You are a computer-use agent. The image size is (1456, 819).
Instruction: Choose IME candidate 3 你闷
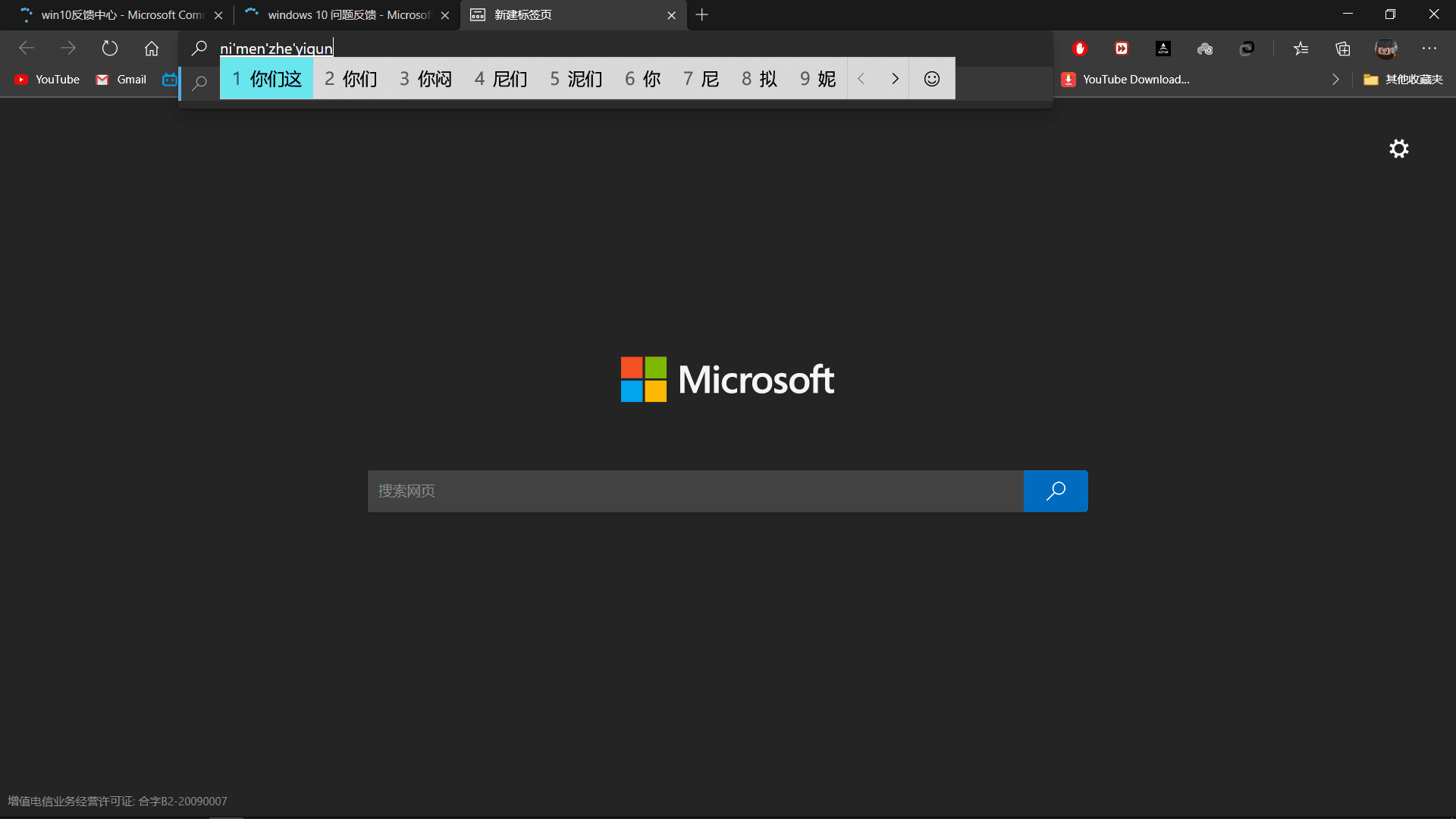click(x=425, y=79)
